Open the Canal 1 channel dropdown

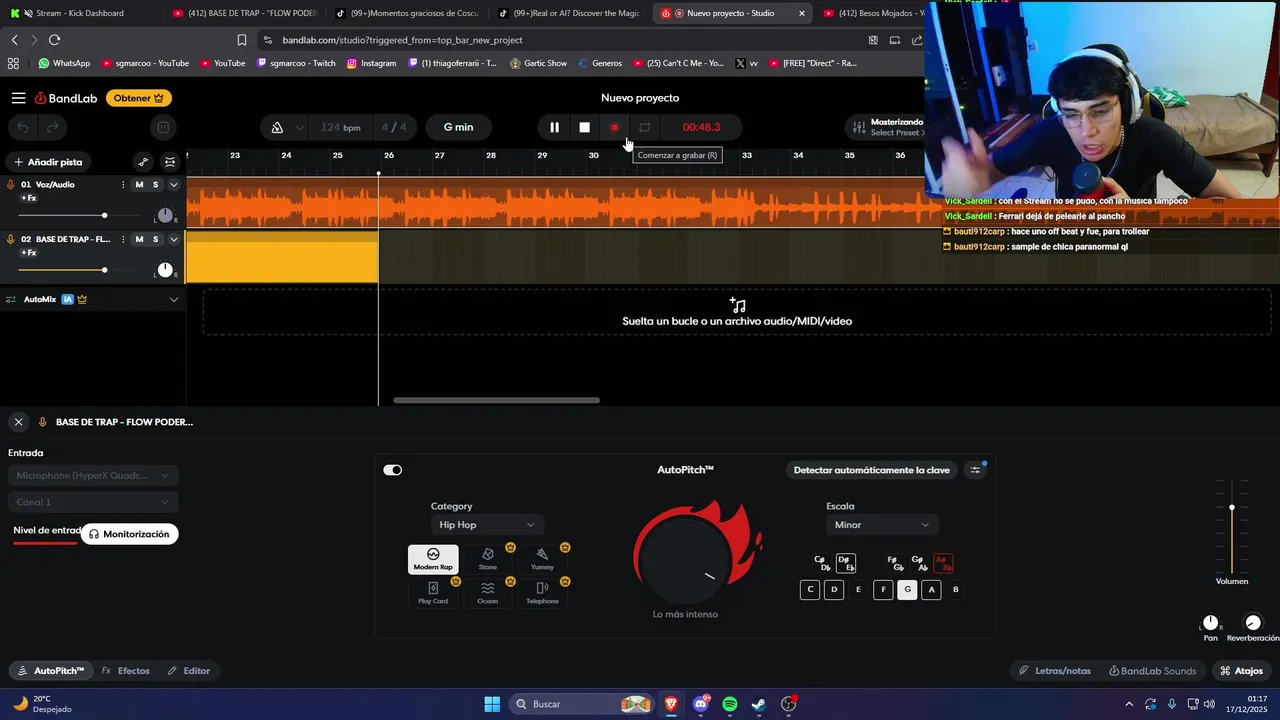(x=93, y=502)
